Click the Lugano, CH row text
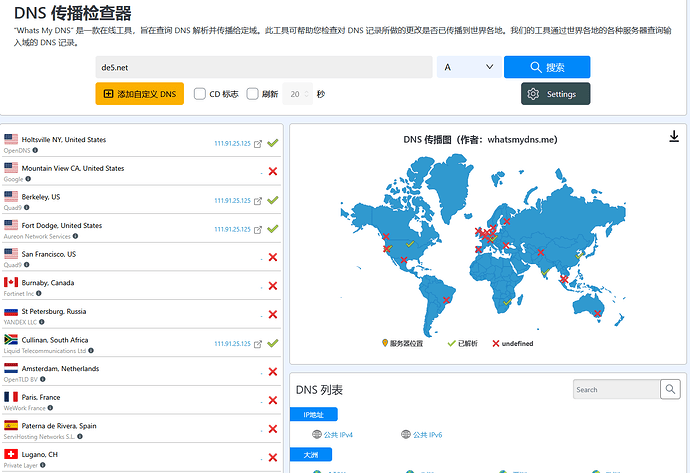Viewport: 690px width, 473px height. (x=40, y=454)
